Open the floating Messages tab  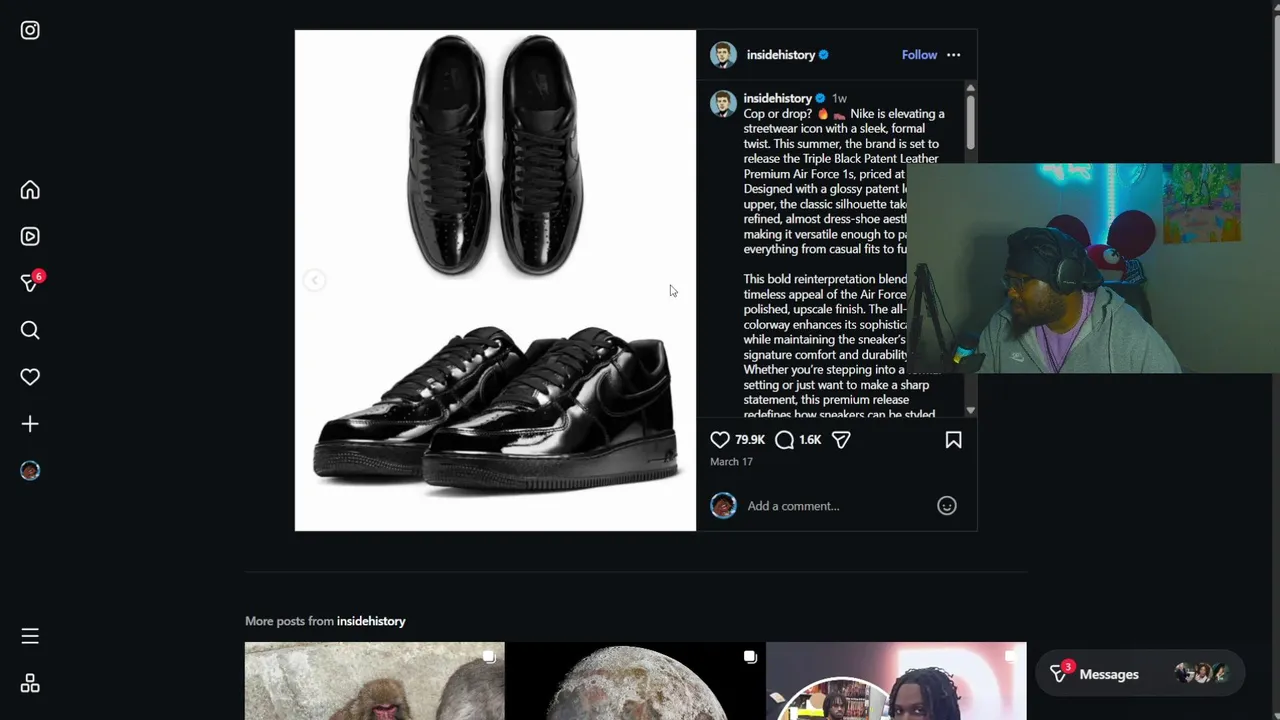pyautogui.click(x=1140, y=674)
